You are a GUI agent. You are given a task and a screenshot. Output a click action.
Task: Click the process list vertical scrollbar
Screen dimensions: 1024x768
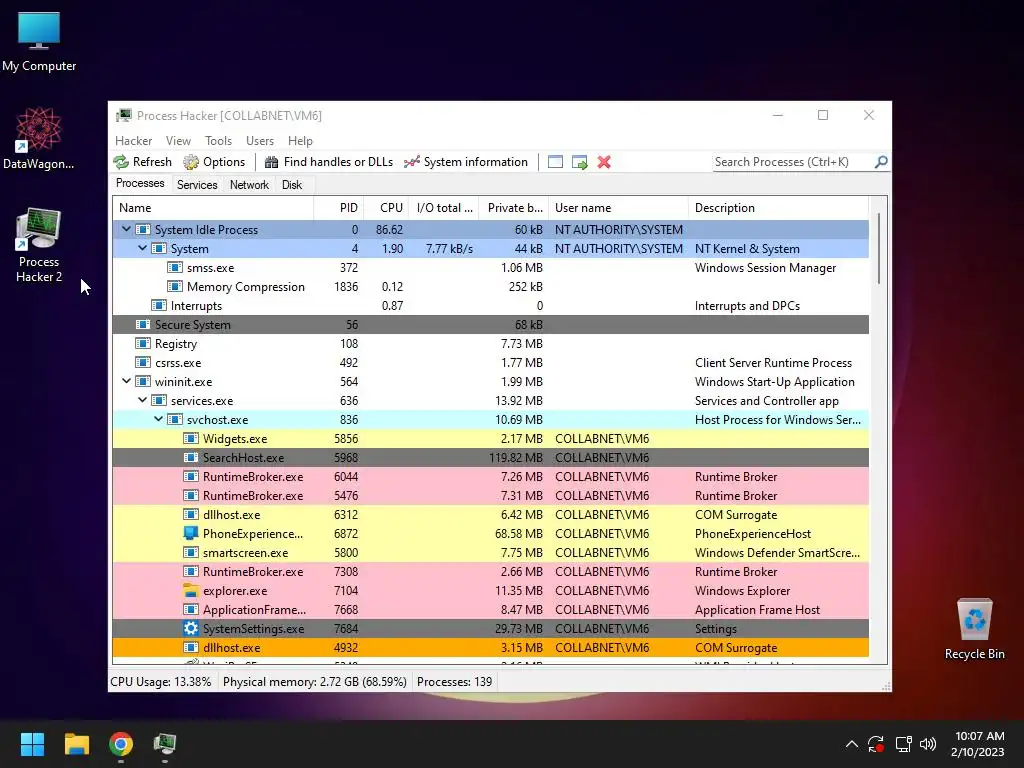(878, 248)
